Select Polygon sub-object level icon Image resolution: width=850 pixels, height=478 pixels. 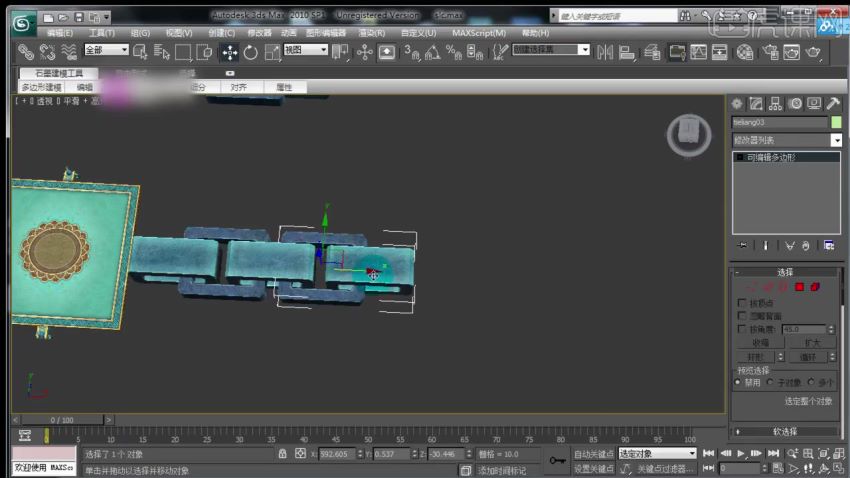[799, 287]
